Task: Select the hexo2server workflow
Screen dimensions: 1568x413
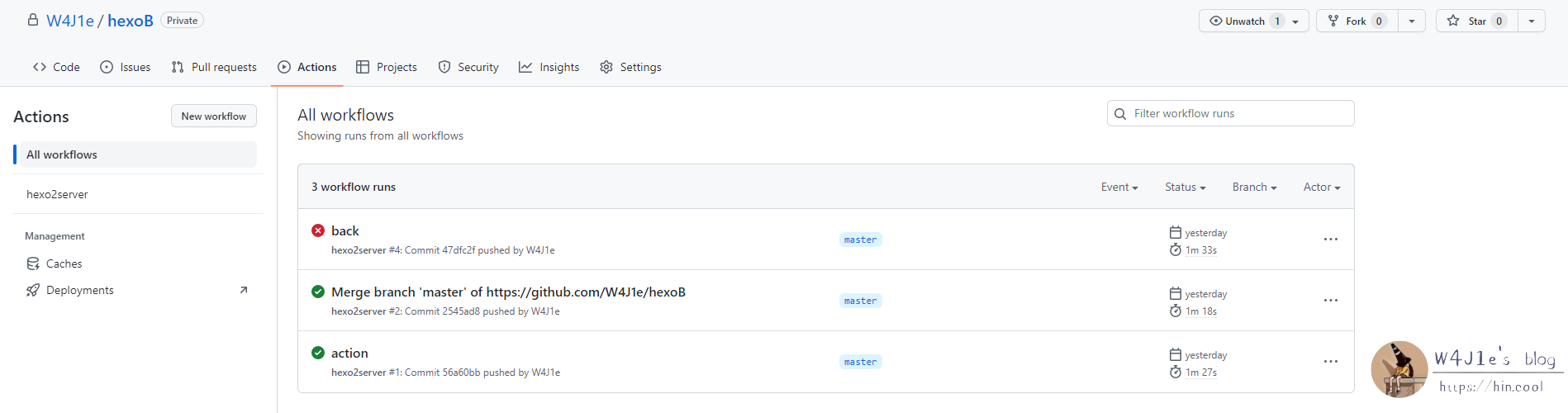Action: [57, 194]
